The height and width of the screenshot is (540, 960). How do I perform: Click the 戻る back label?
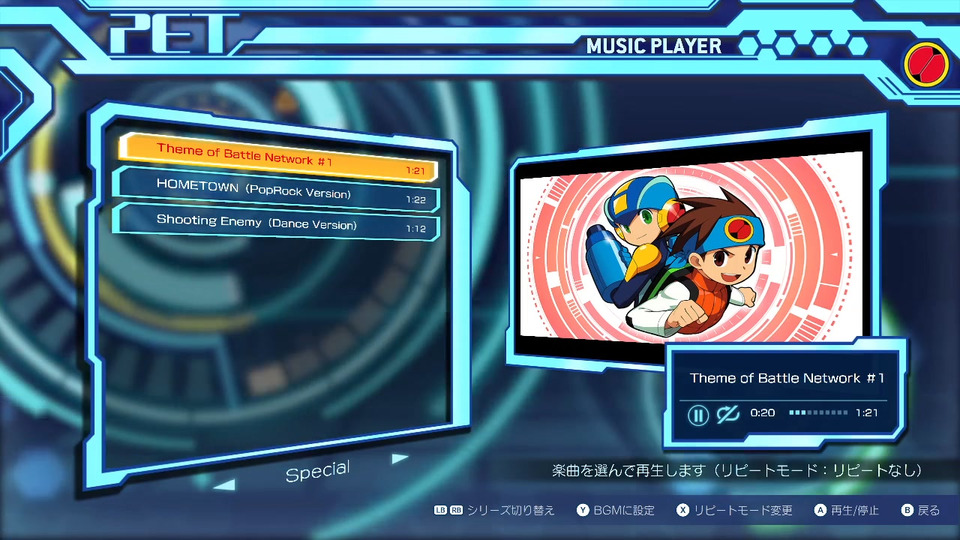(x=928, y=510)
